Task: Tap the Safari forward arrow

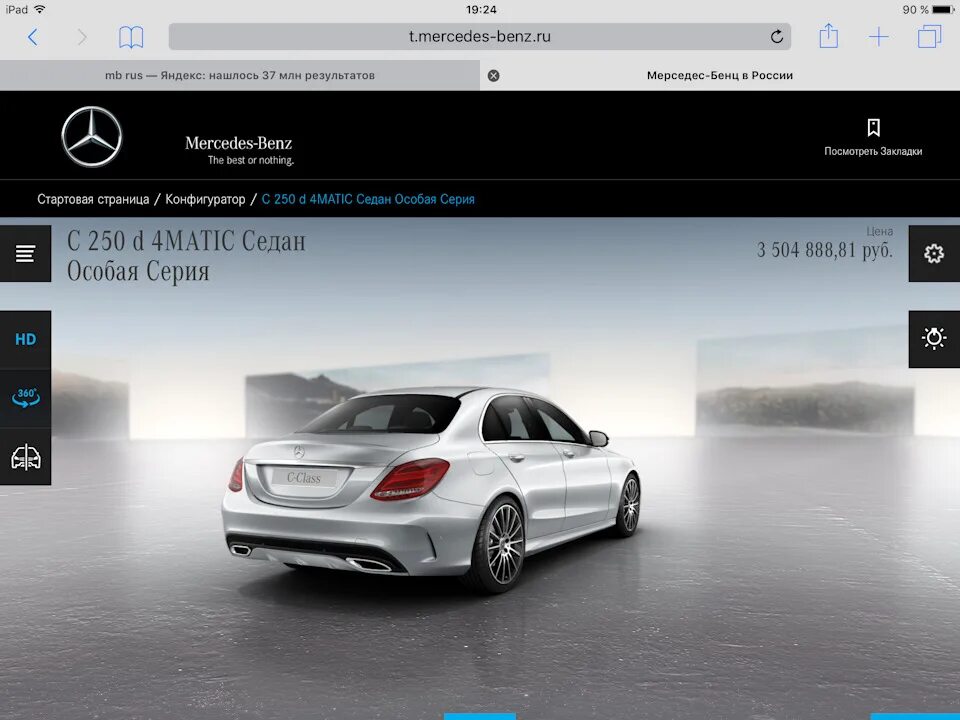Action: click(82, 37)
